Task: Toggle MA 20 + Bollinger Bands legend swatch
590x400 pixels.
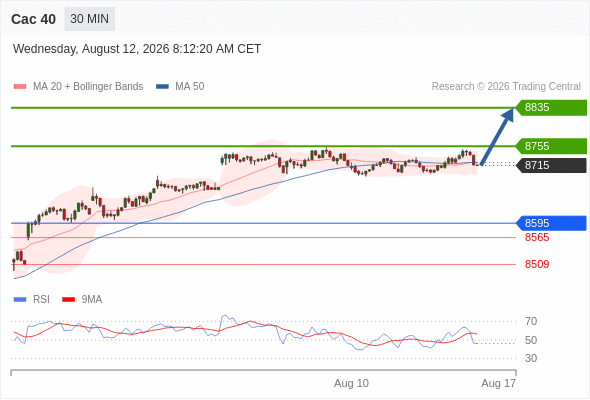Action: (x=20, y=87)
